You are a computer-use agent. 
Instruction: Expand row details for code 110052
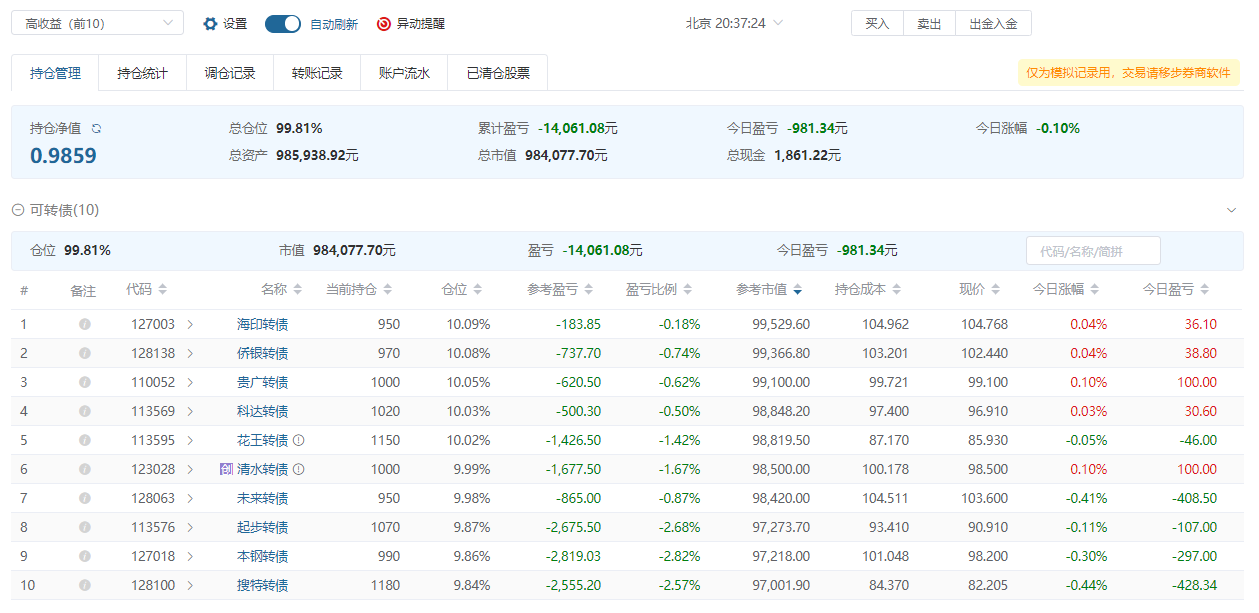pos(190,382)
